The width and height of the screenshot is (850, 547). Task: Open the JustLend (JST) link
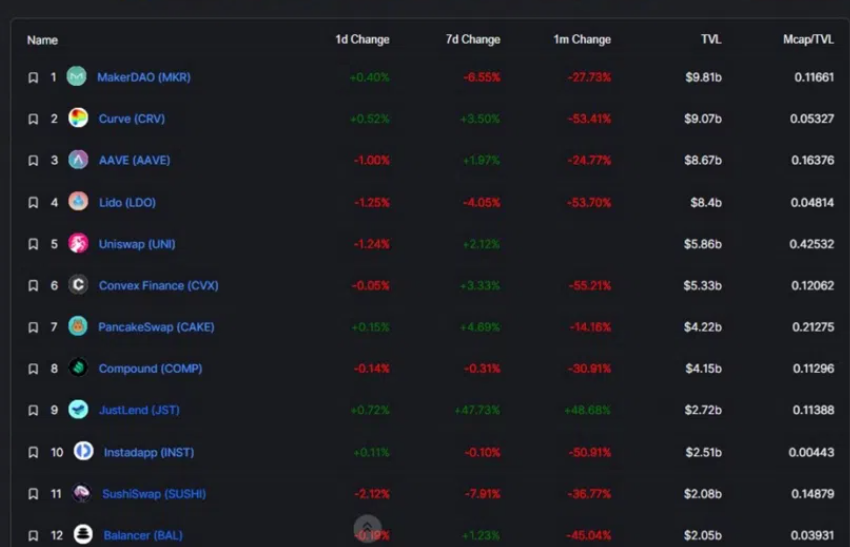(139, 410)
